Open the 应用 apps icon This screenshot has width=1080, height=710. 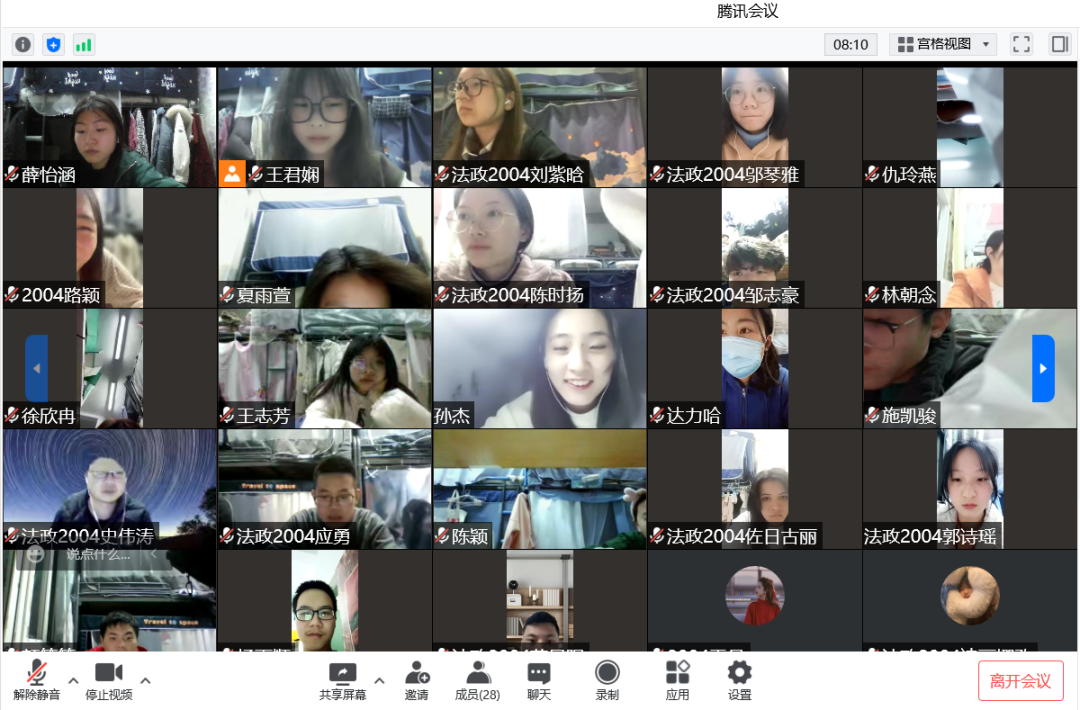[677, 680]
